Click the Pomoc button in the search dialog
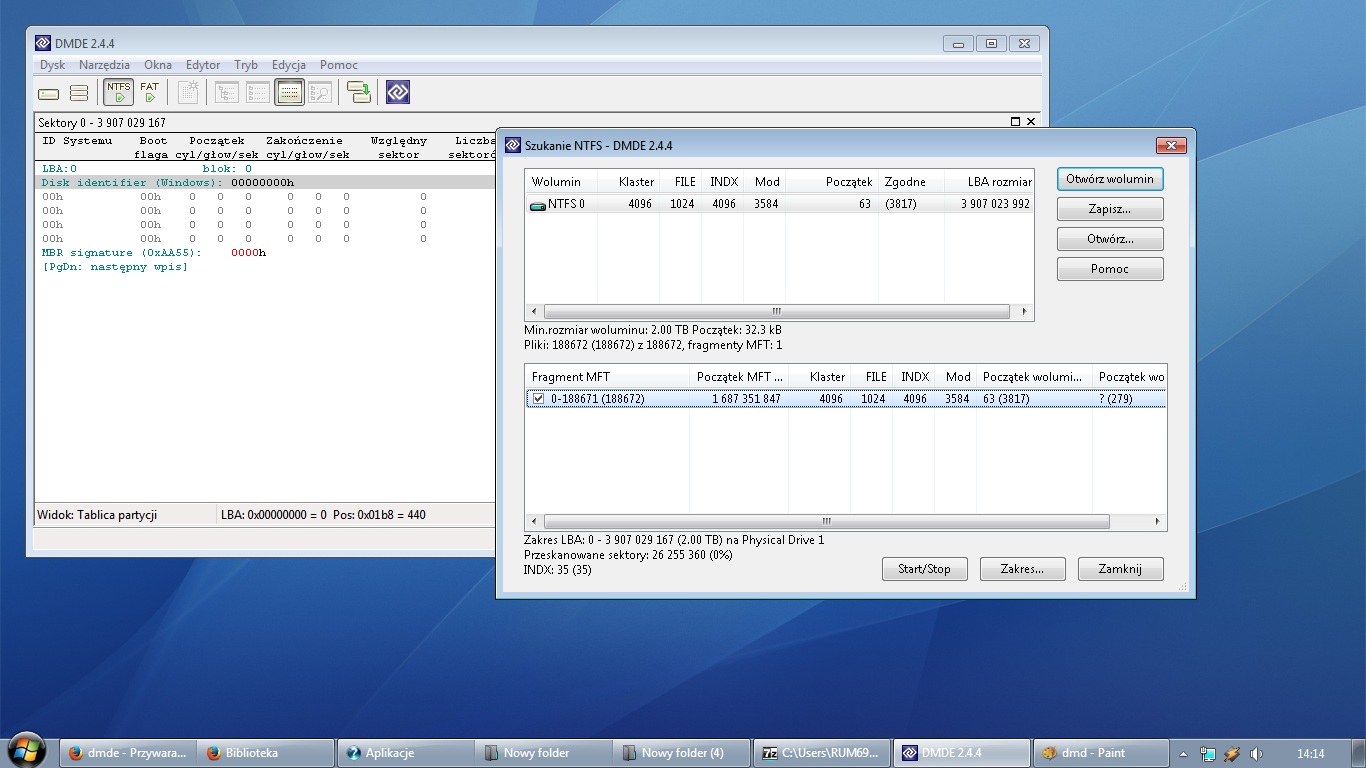Screen dimensions: 1366x768 pos(1110,269)
